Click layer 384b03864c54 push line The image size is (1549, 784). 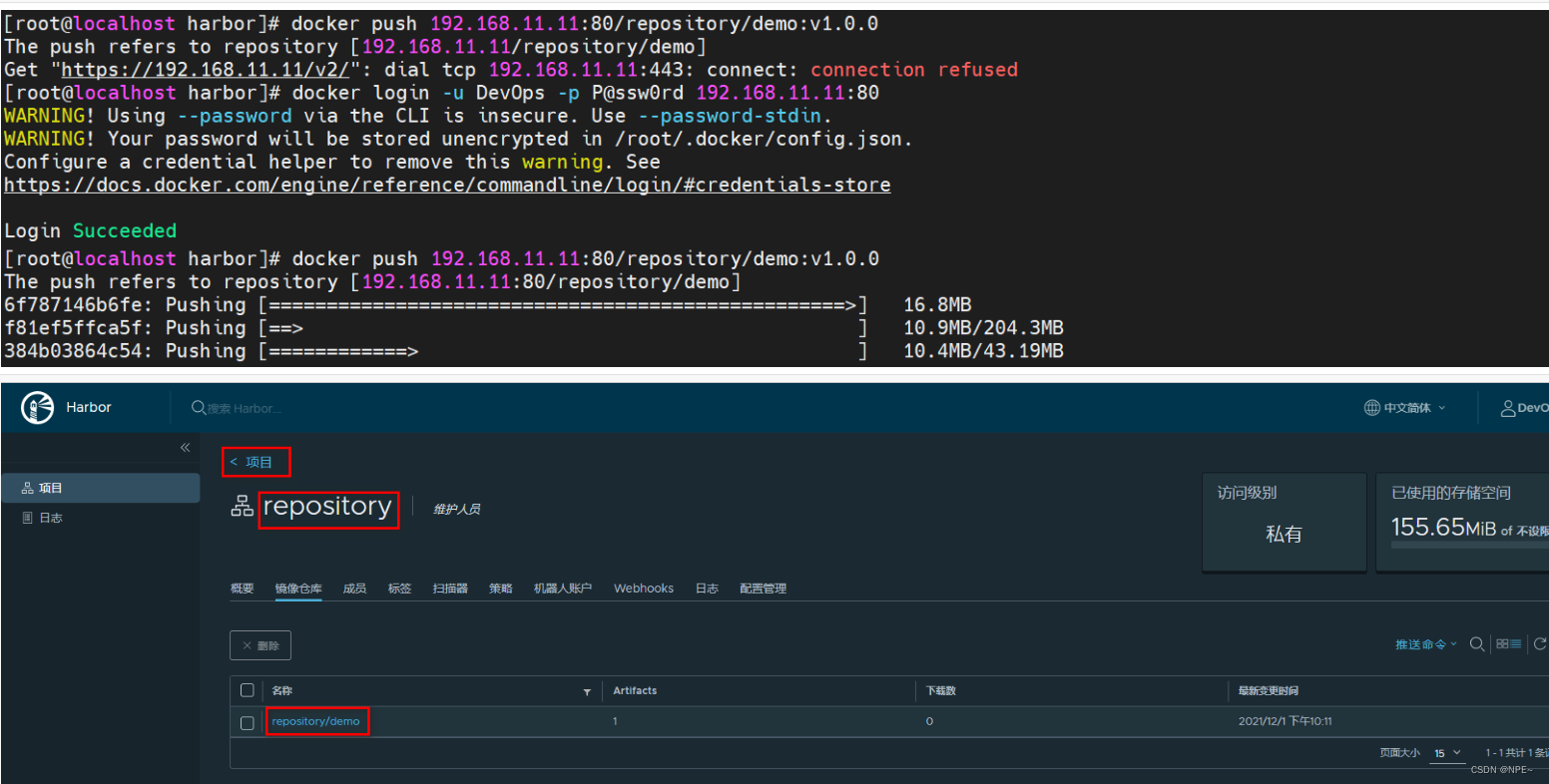coord(534,351)
